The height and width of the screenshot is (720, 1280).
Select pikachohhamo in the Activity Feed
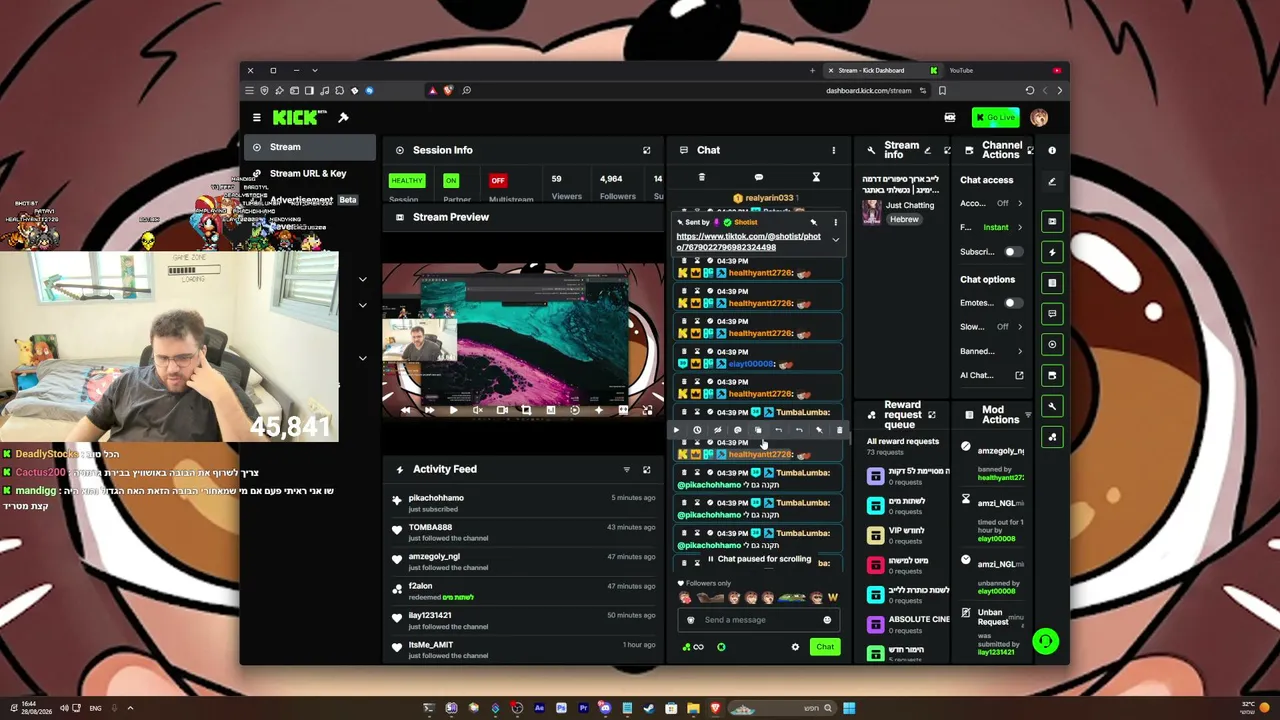435,498
